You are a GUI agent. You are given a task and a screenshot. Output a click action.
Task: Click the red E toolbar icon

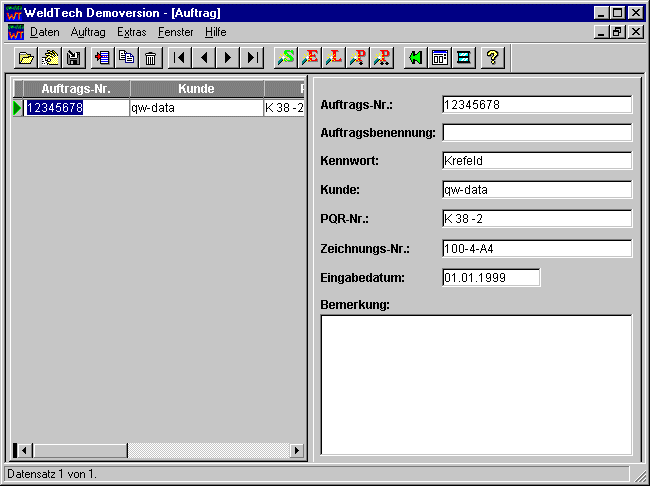[310, 58]
